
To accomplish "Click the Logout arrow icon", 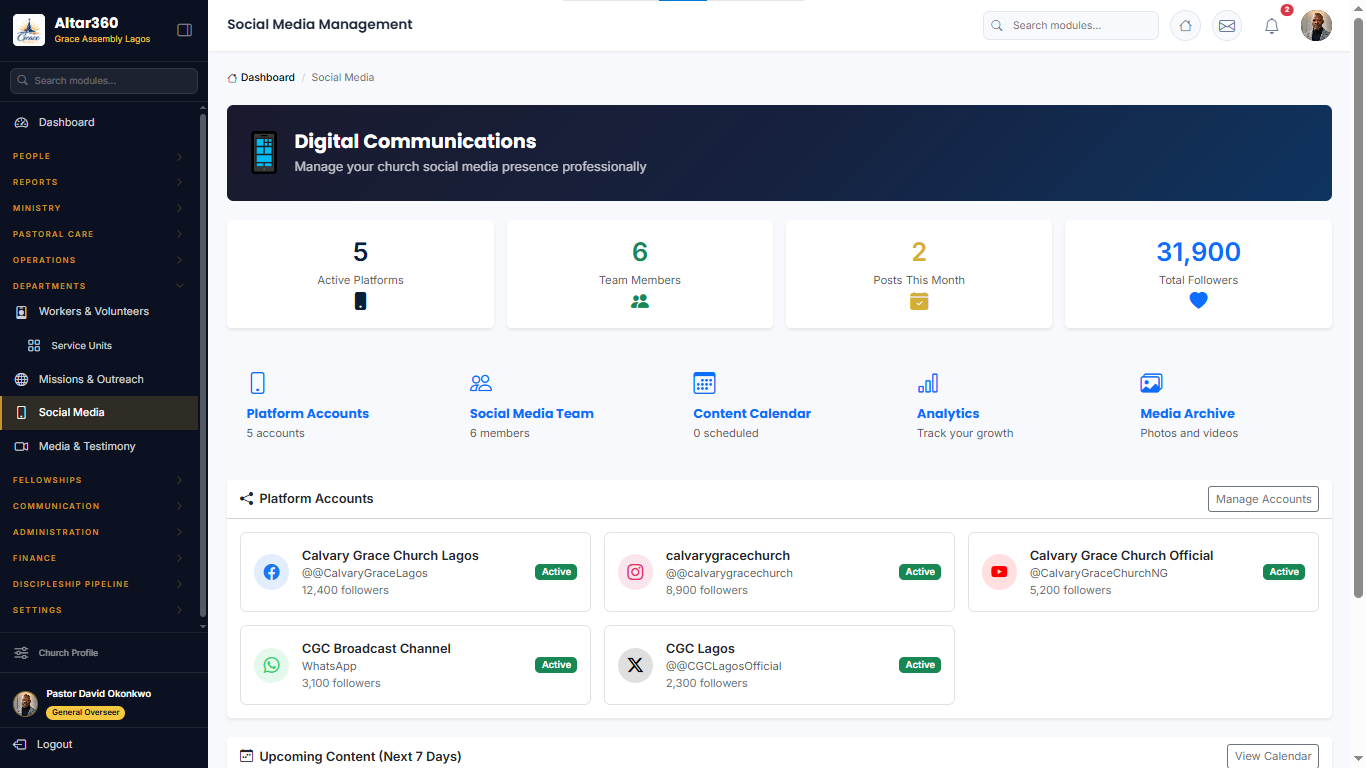I will point(20,744).
